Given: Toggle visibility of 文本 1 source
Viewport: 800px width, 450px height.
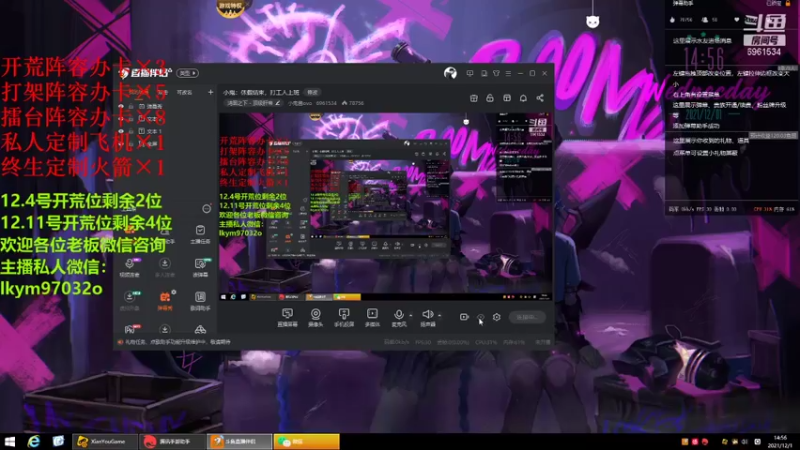Looking at the screenshot, I should [121, 131].
